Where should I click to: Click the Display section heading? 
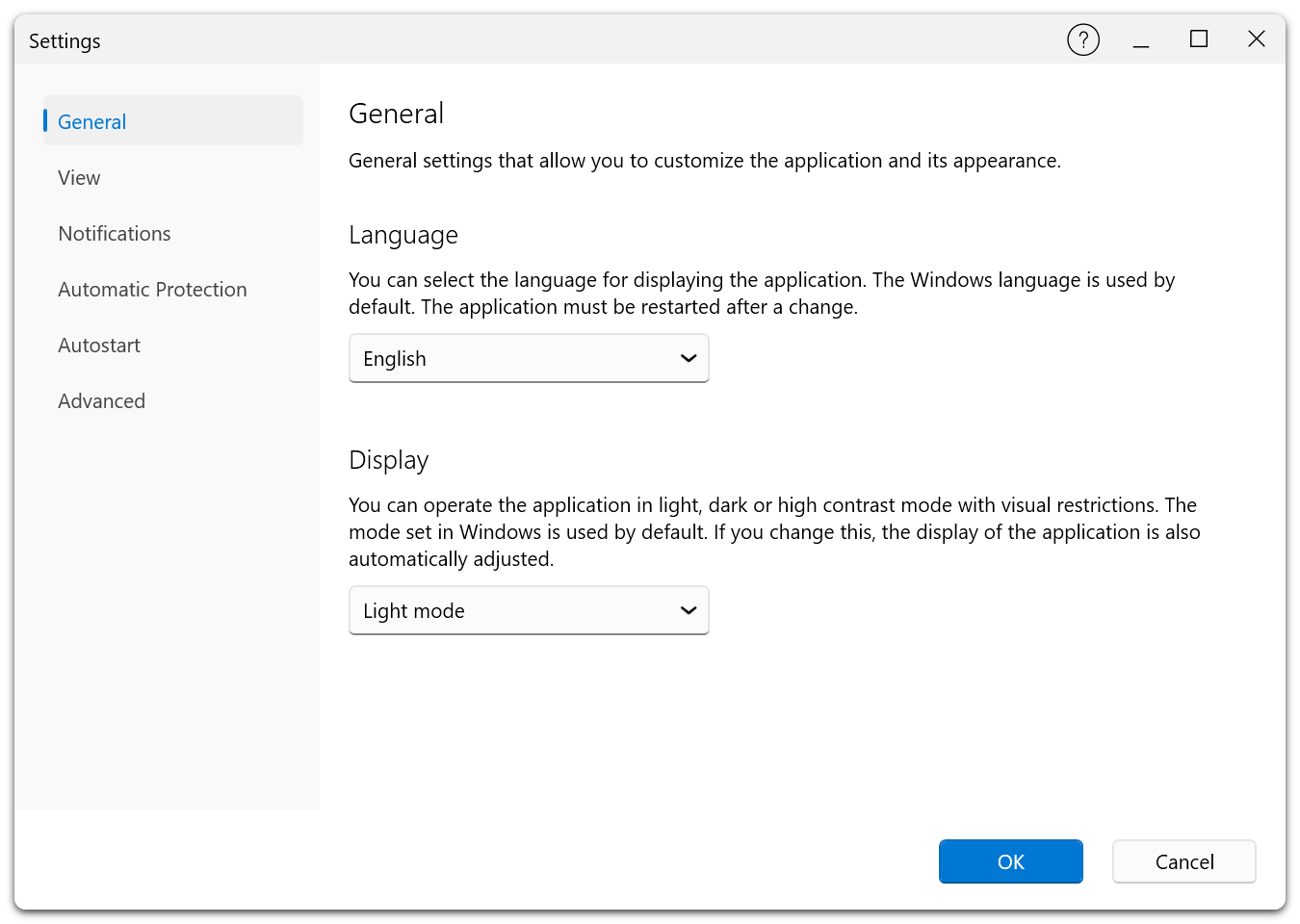389,460
